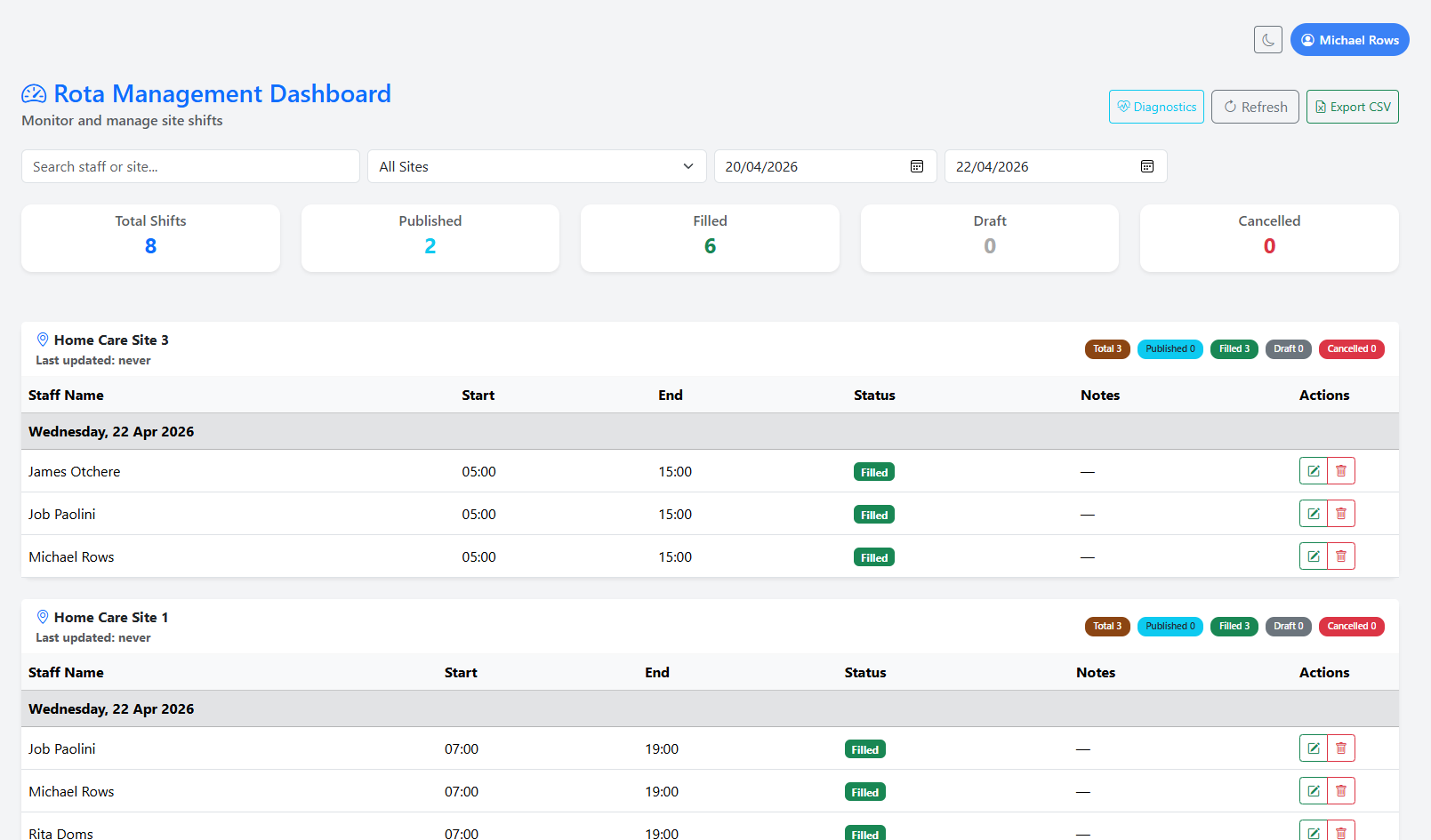Delete James Otchere's shift
1431x840 pixels.
[x=1341, y=471]
